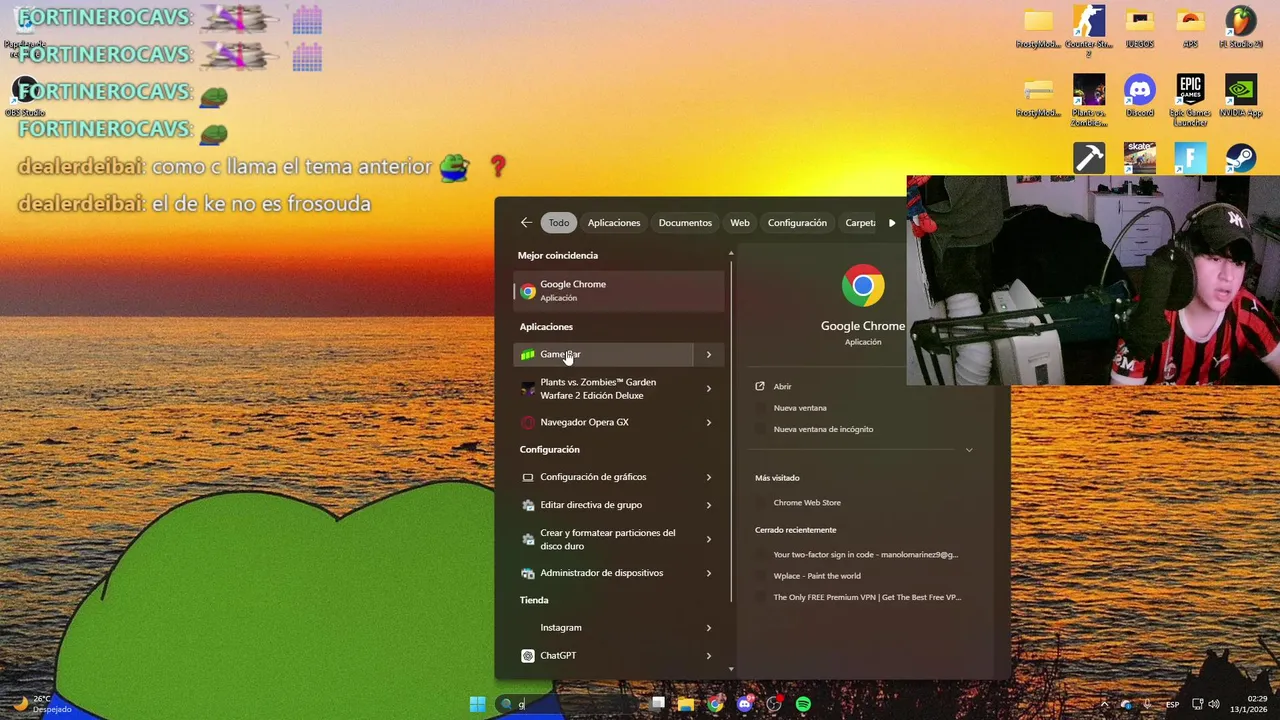Expand ChatGPT store result chevron
This screenshot has height=720, width=1280.
[709, 656]
